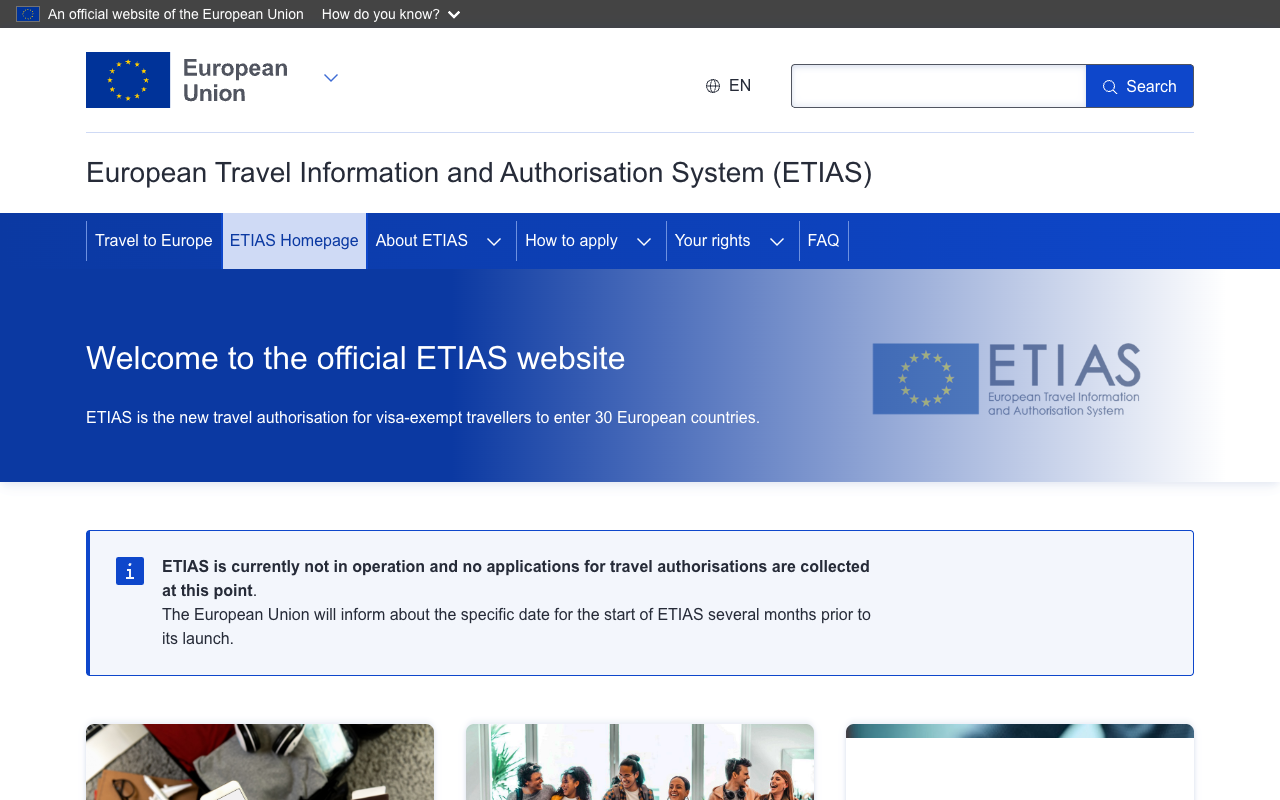Screen dimensions: 1280x800
Task: Expand the About ETIAS submenu chevron
Action: click(x=494, y=241)
